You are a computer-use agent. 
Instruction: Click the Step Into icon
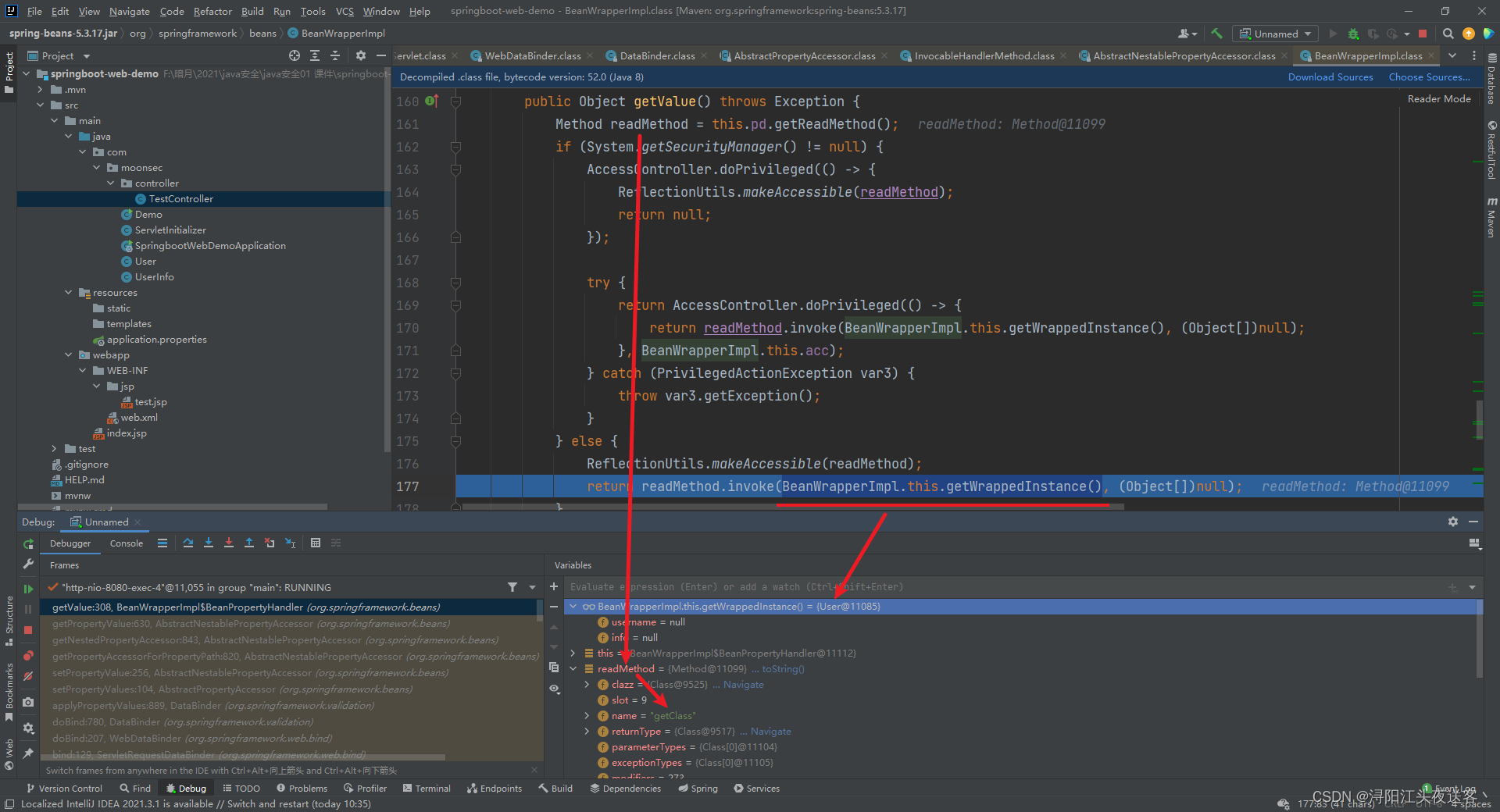(x=209, y=543)
